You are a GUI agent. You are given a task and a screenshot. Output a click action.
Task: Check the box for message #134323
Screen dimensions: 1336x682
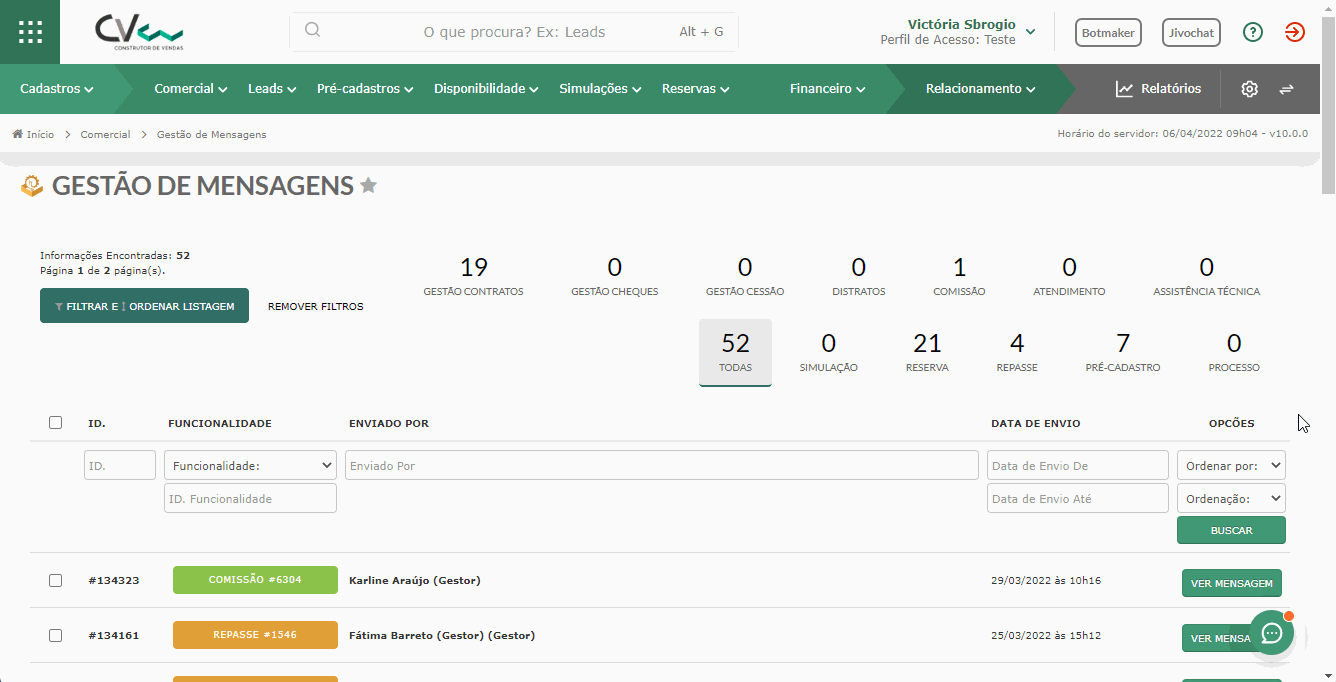coord(56,580)
